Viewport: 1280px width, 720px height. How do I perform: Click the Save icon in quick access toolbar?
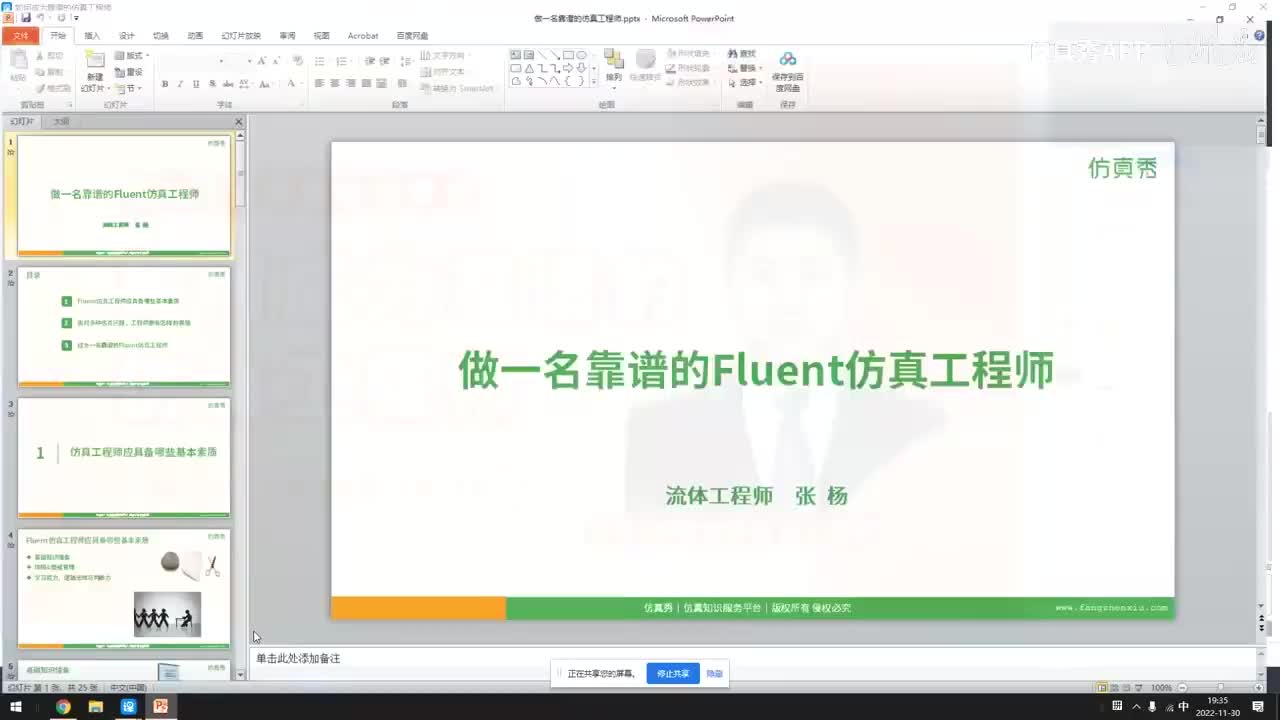[26, 18]
